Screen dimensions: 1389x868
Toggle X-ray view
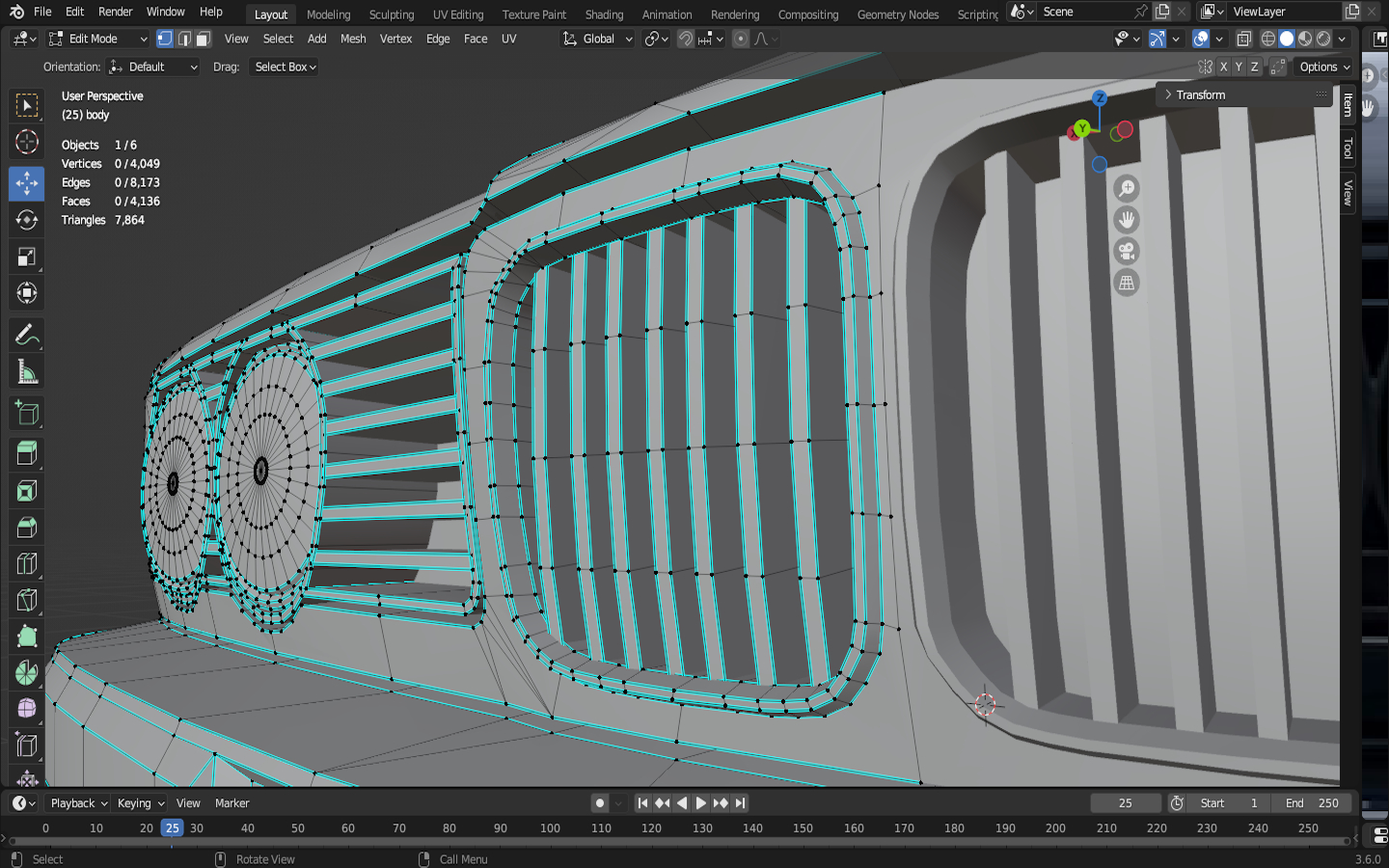click(x=1244, y=39)
